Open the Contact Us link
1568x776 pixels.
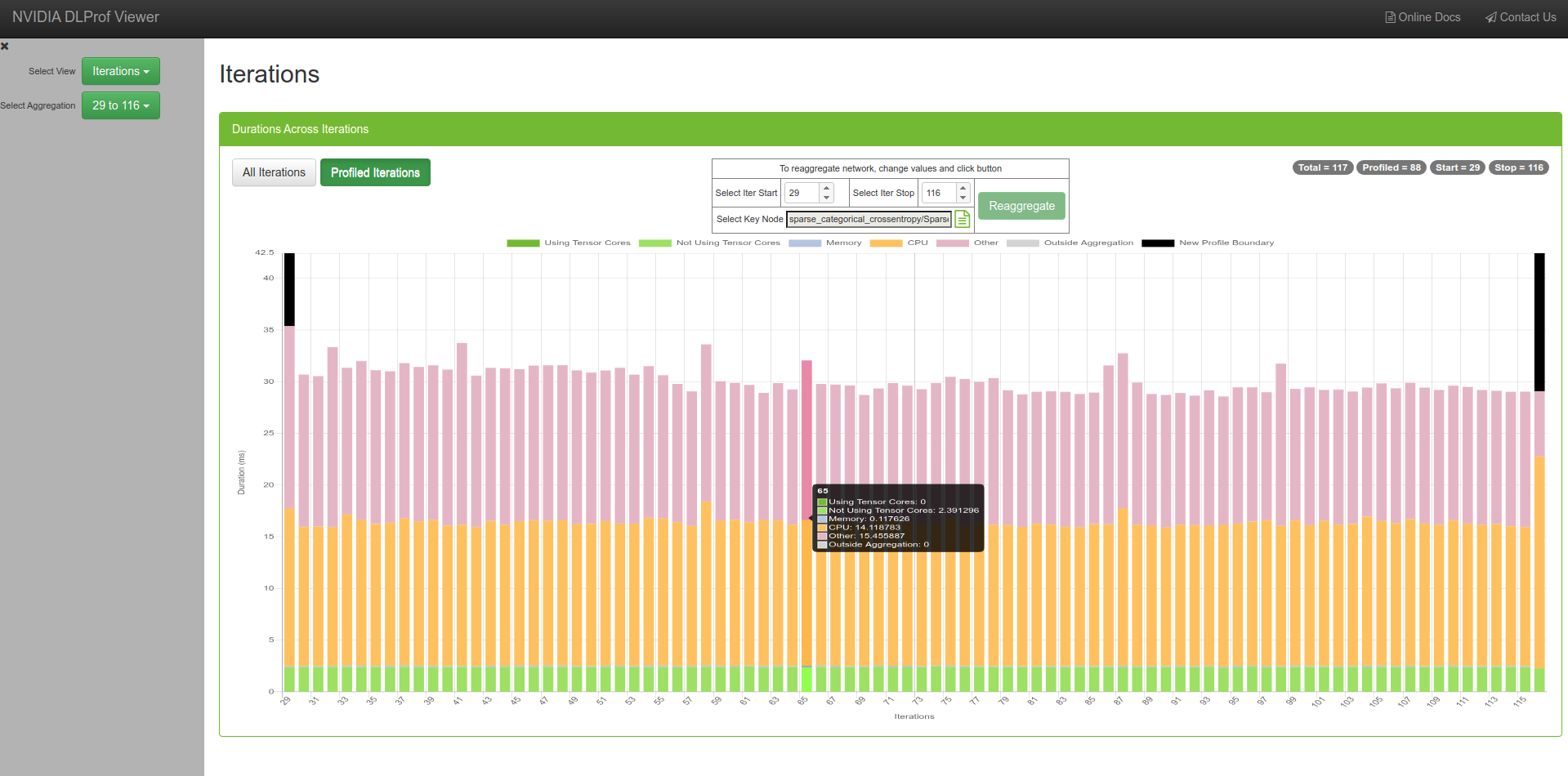(x=1521, y=17)
